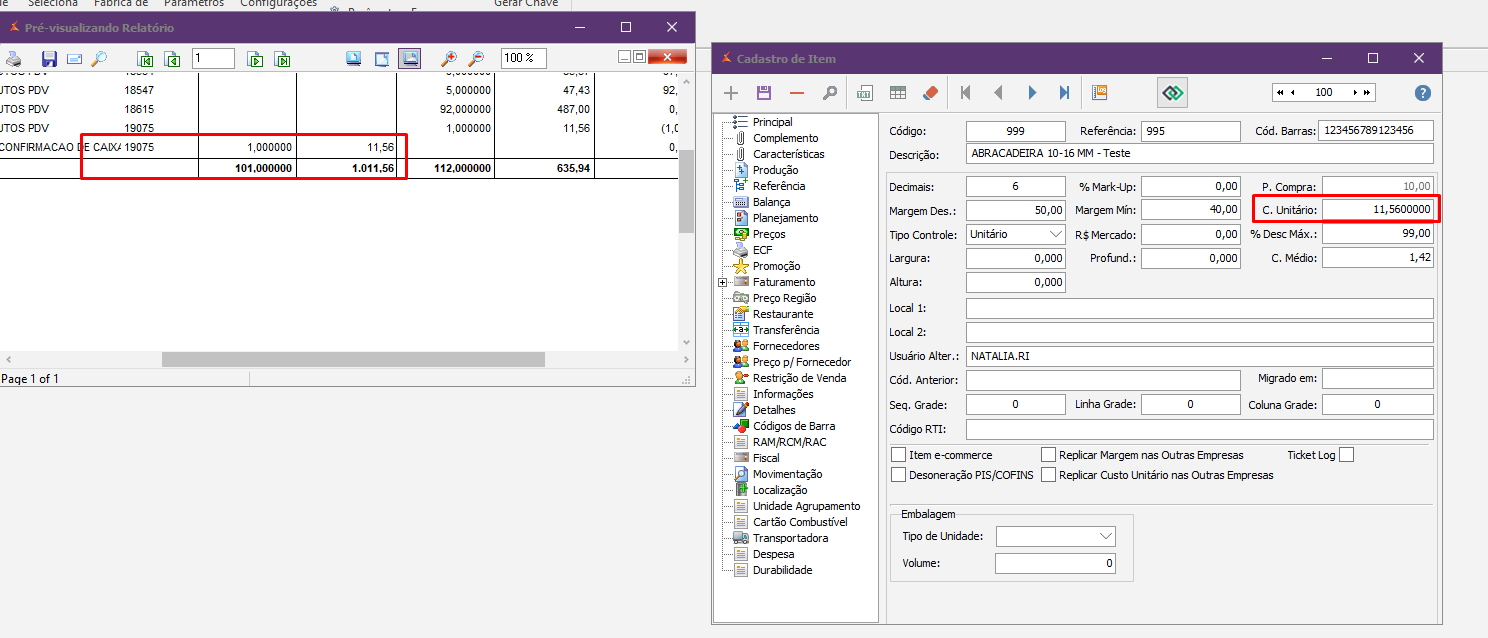Open the log icon in the item toolbar
Viewport: 1488px width, 638px height.
[x=1100, y=93]
